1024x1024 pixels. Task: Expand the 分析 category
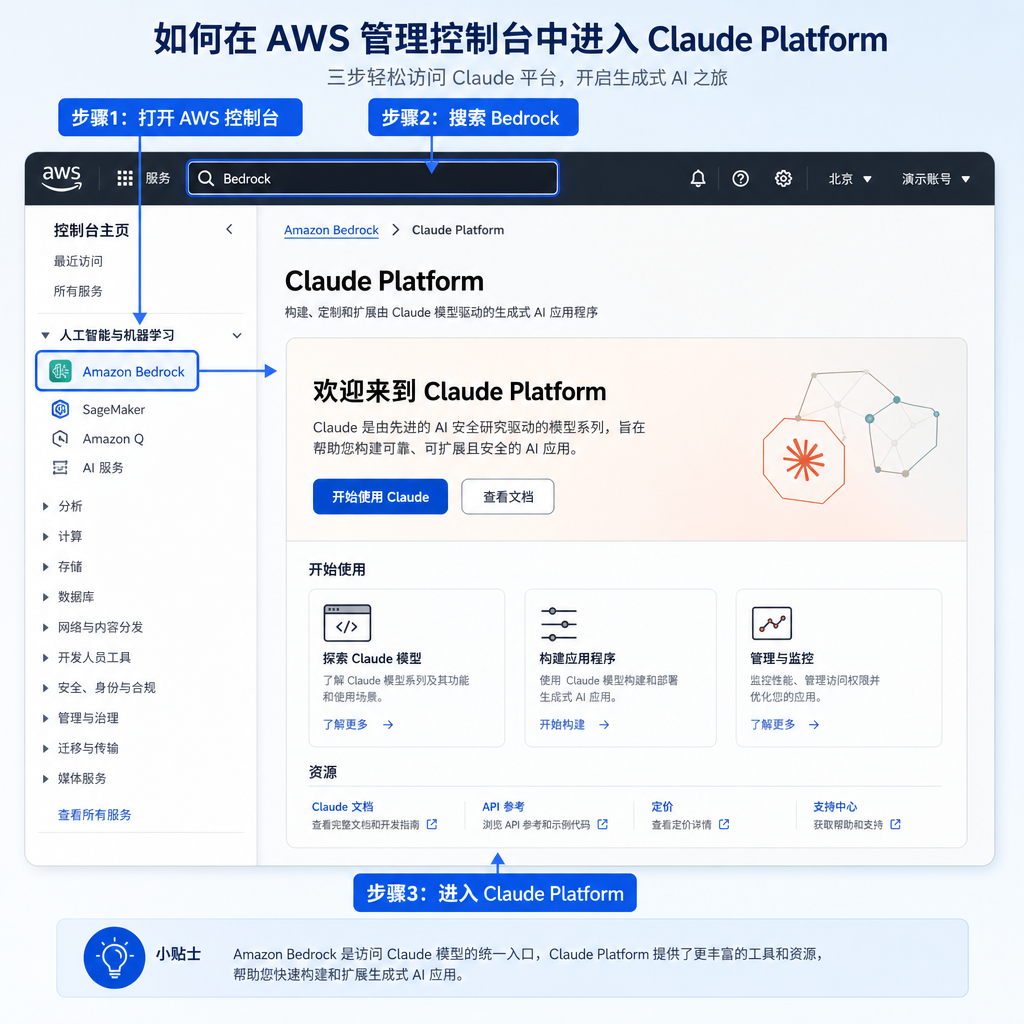click(45, 506)
